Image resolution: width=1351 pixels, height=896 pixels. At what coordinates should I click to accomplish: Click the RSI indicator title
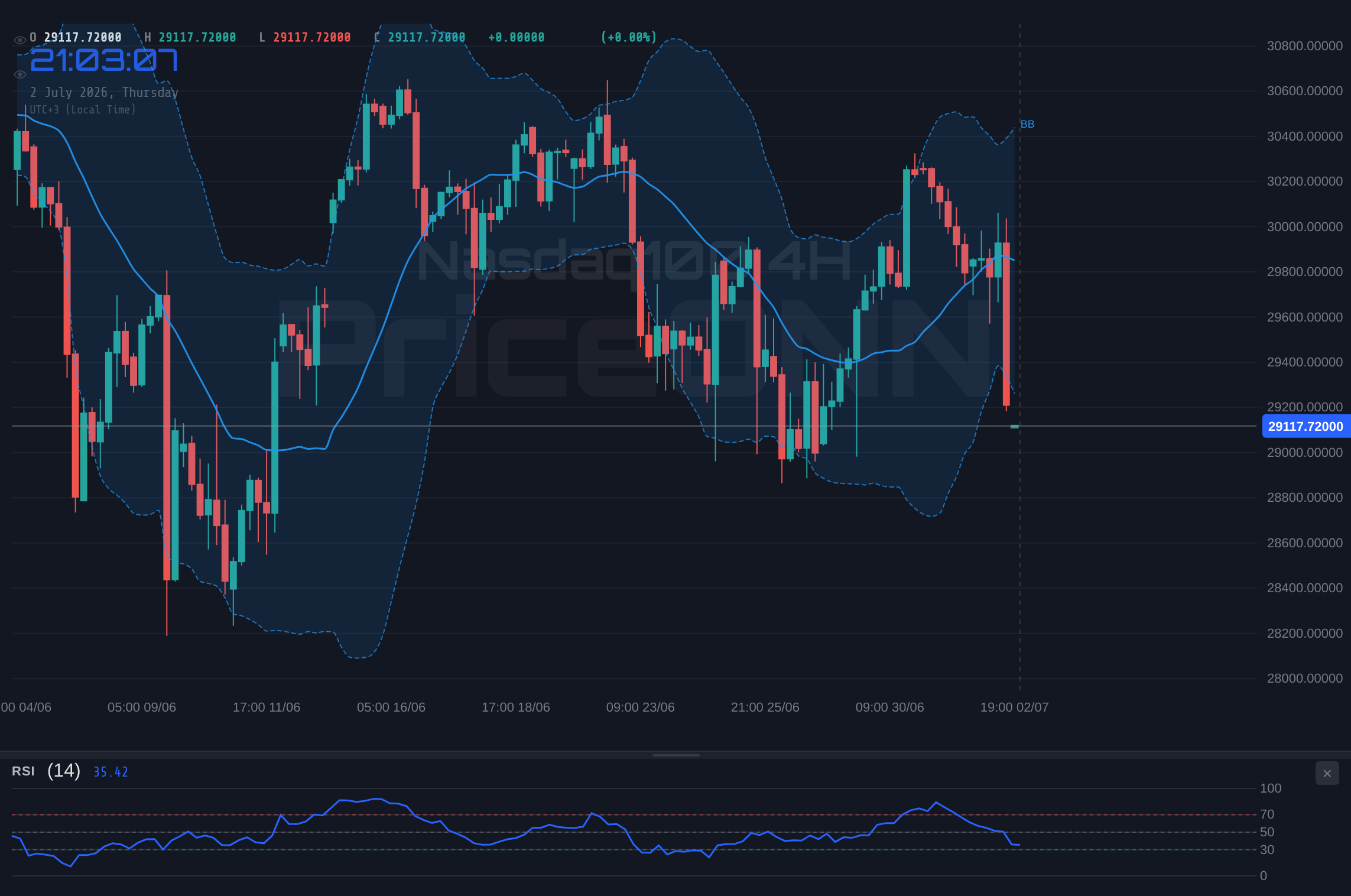23,771
